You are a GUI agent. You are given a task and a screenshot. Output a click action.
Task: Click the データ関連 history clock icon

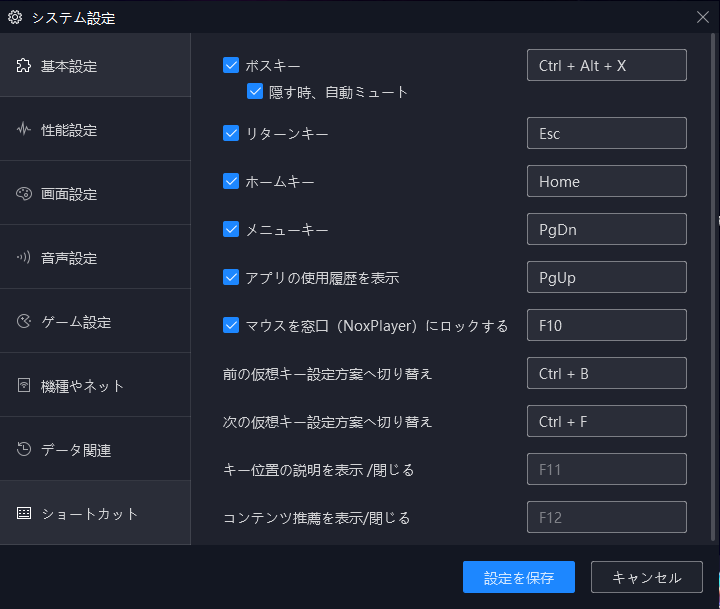click(x=23, y=449)
